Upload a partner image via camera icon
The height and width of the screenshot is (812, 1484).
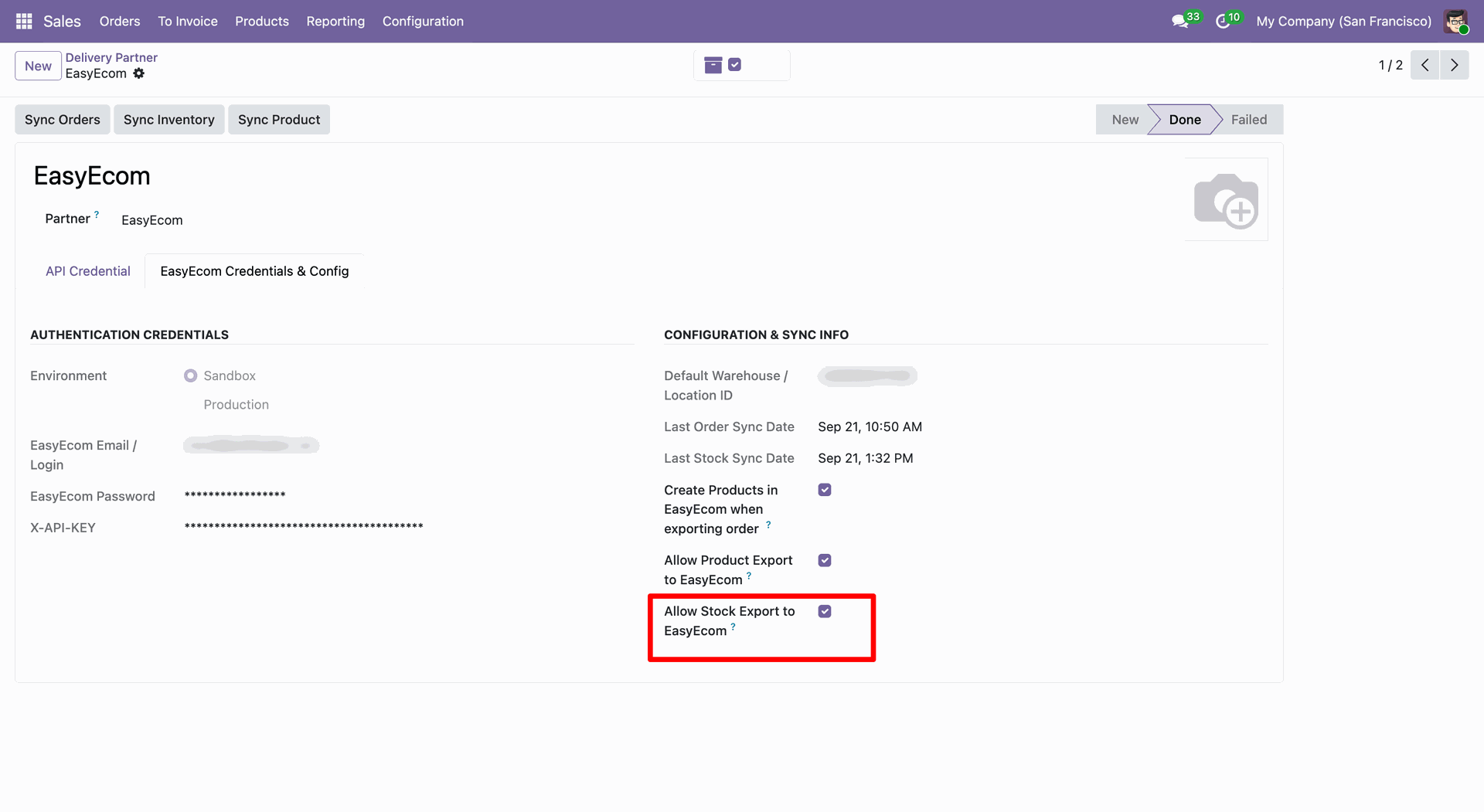(1226, 200)
